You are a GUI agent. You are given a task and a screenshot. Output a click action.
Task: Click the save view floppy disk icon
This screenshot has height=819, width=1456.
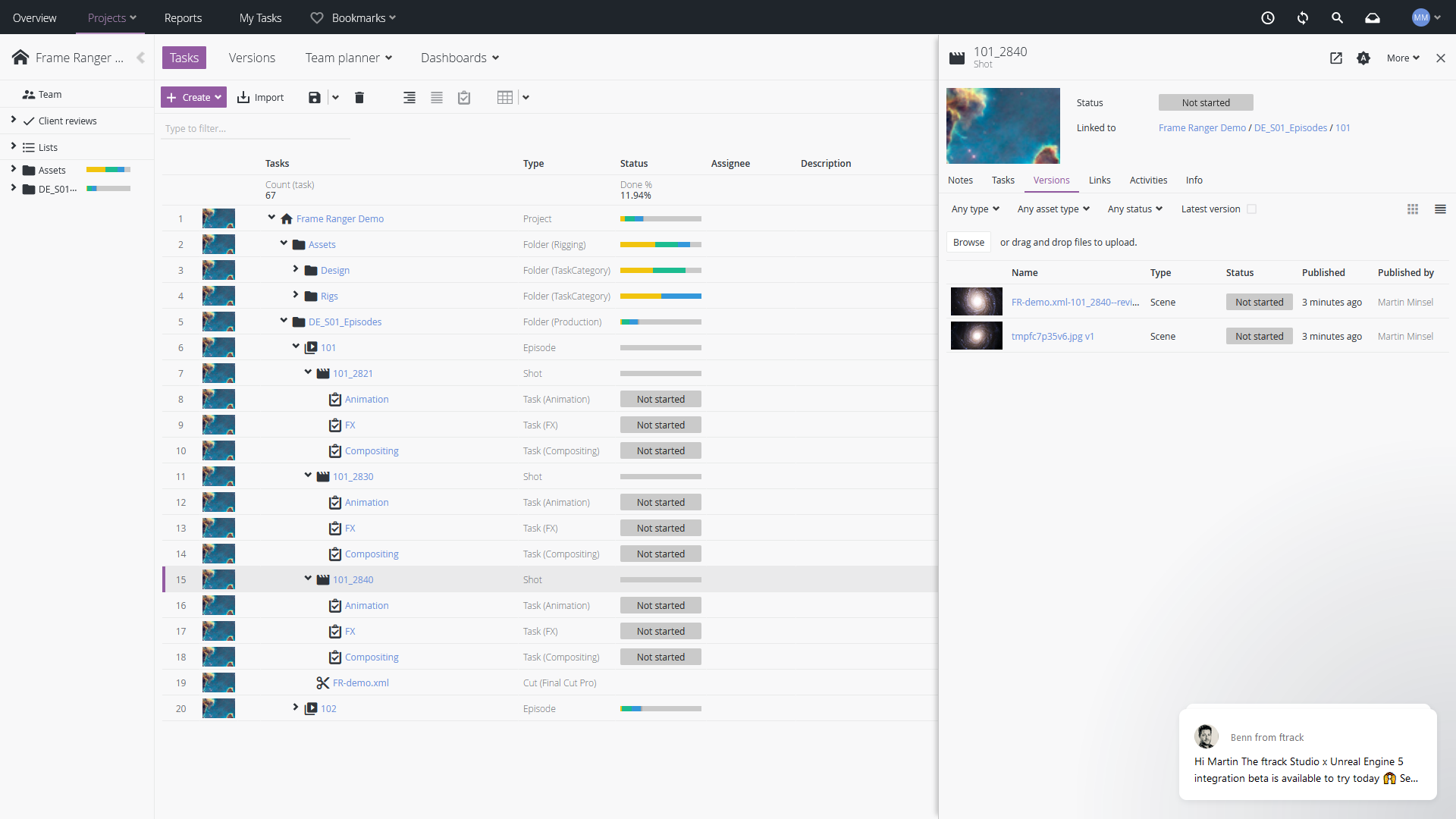314,97
